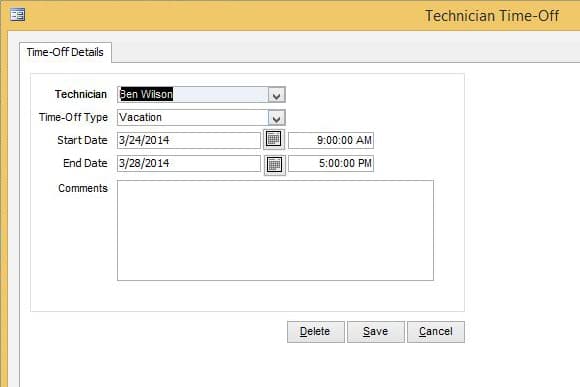Click the Start Date label
The width and height of the screenshot is (580, 387).
(82, 140)
